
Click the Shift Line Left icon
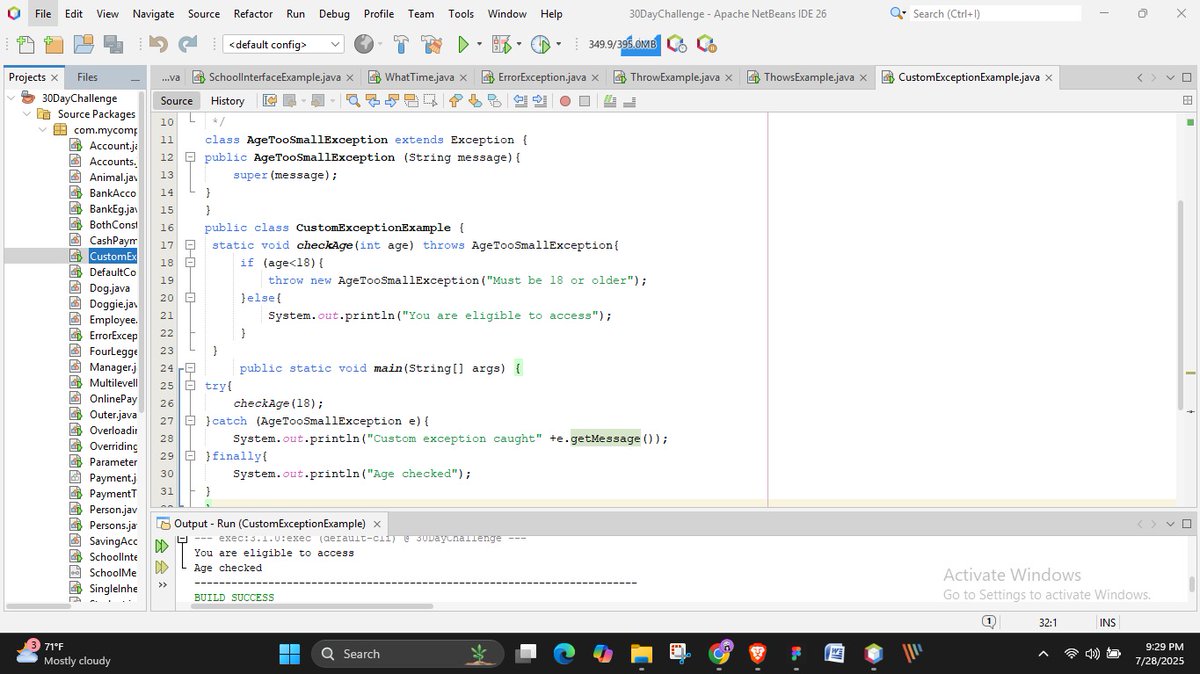(x=521, y=101)
